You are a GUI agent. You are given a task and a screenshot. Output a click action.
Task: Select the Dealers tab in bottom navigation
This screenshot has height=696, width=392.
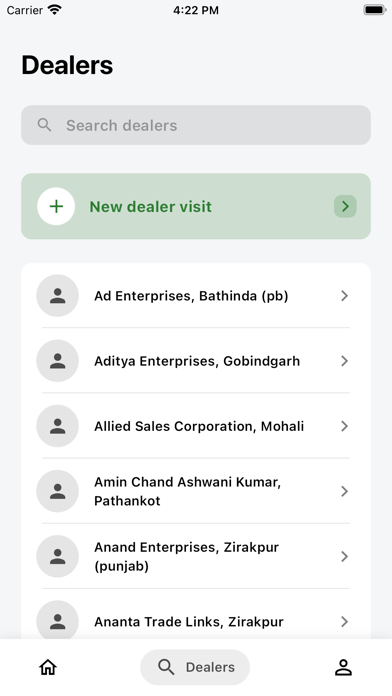(x=195, y=667)
